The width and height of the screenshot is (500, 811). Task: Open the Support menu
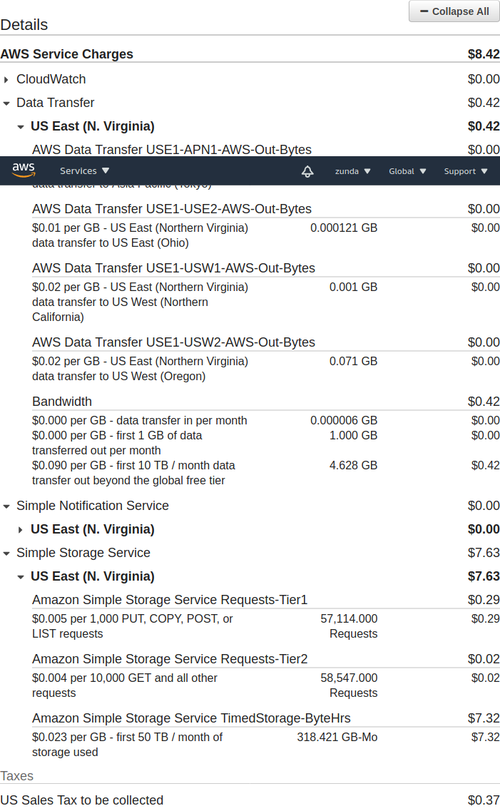[x=465, y=171]
